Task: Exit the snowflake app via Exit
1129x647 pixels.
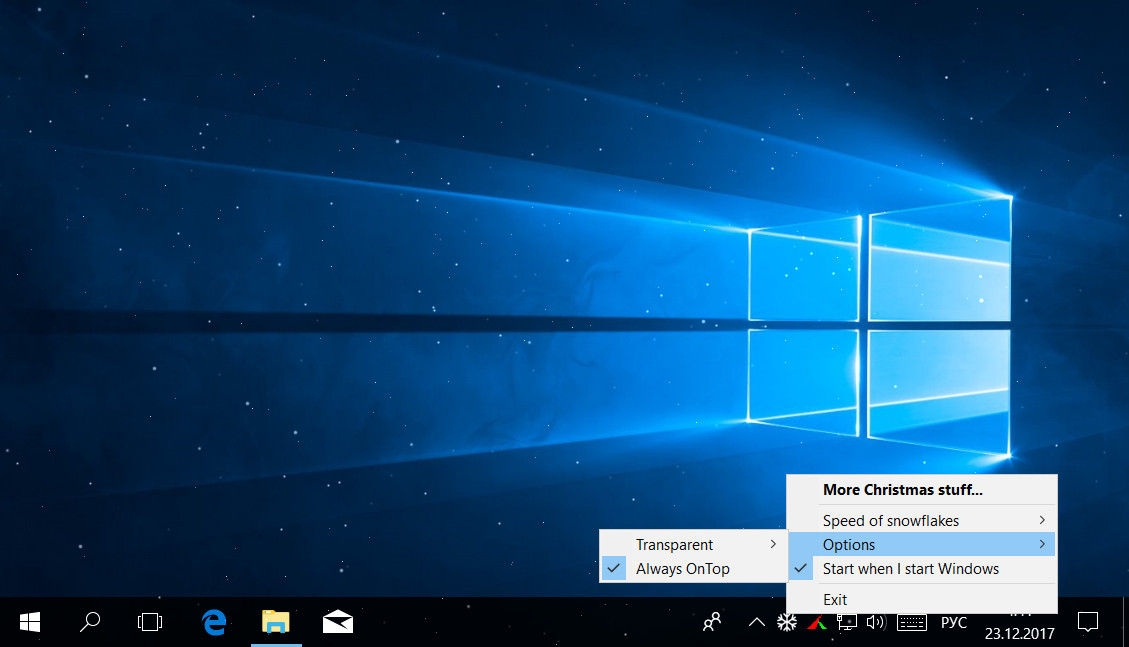Action: tap(922, 600)
